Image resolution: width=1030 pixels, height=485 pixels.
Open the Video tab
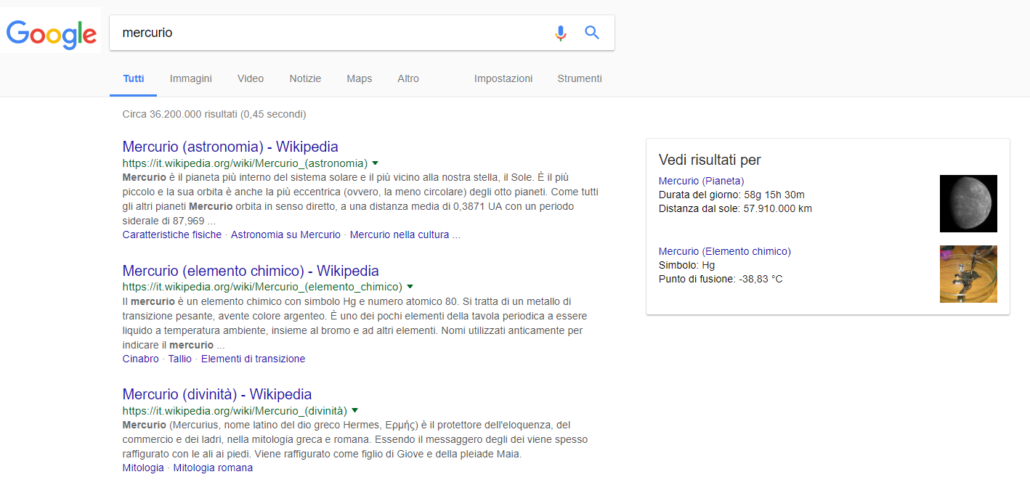[x=250, y=79]
